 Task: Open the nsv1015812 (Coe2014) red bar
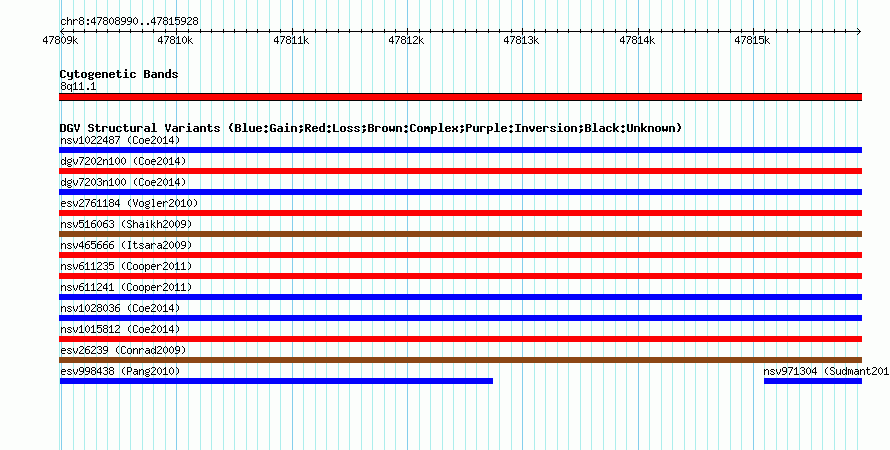[460, 339]
